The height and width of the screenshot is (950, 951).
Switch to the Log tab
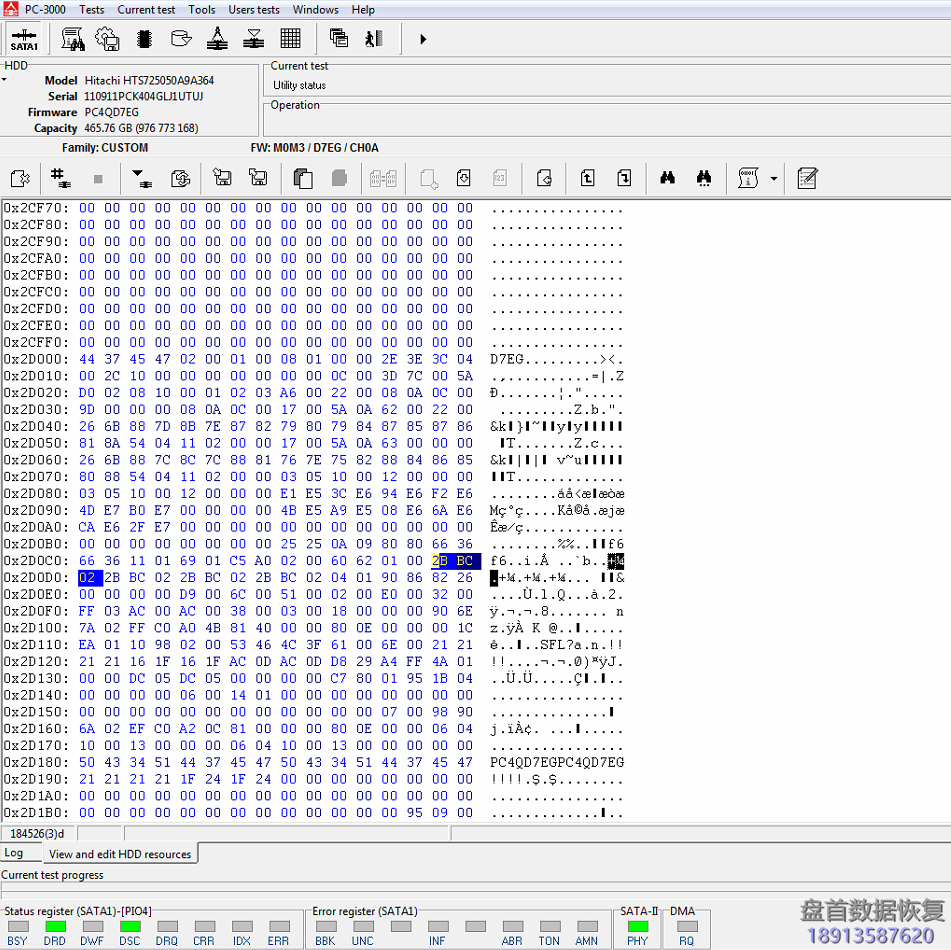(14, 853)
